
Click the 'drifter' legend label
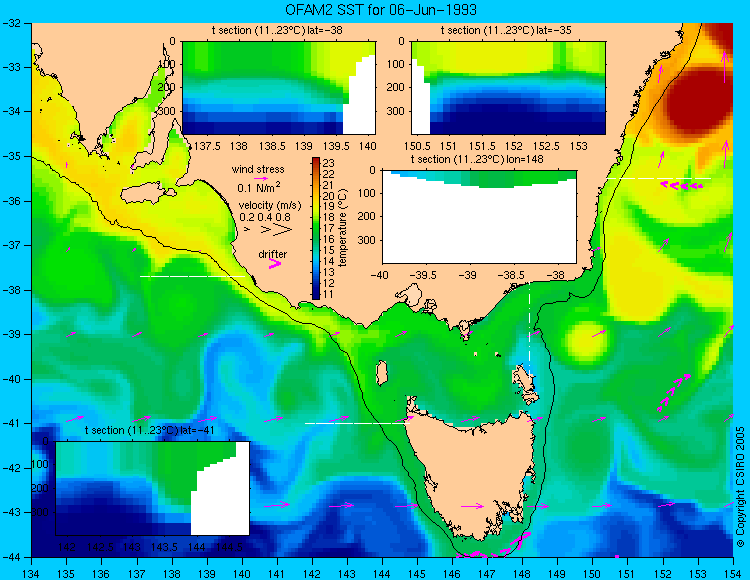click(x=273, y=254)
